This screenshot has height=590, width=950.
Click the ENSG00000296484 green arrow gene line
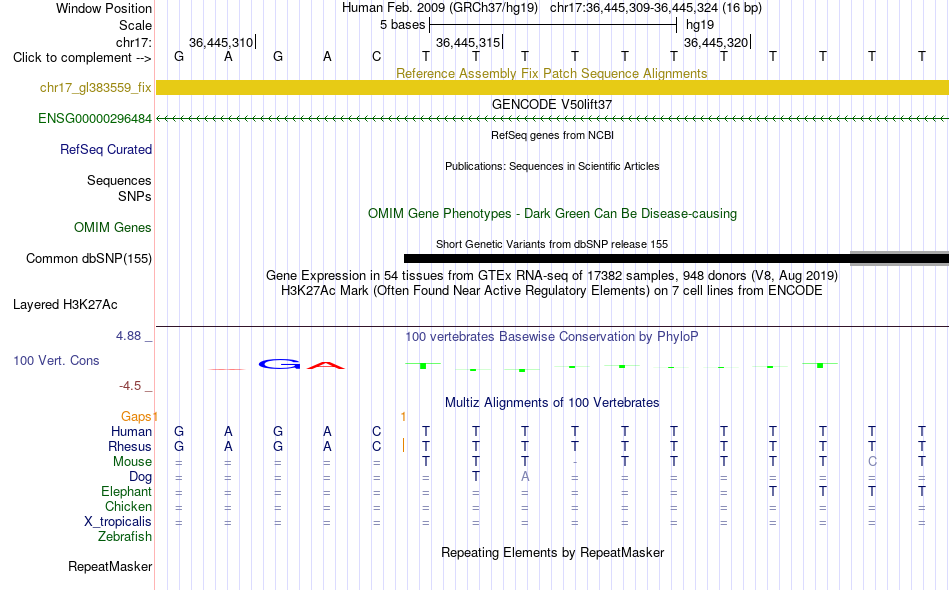pyautogui.click(x=552, y=119)
